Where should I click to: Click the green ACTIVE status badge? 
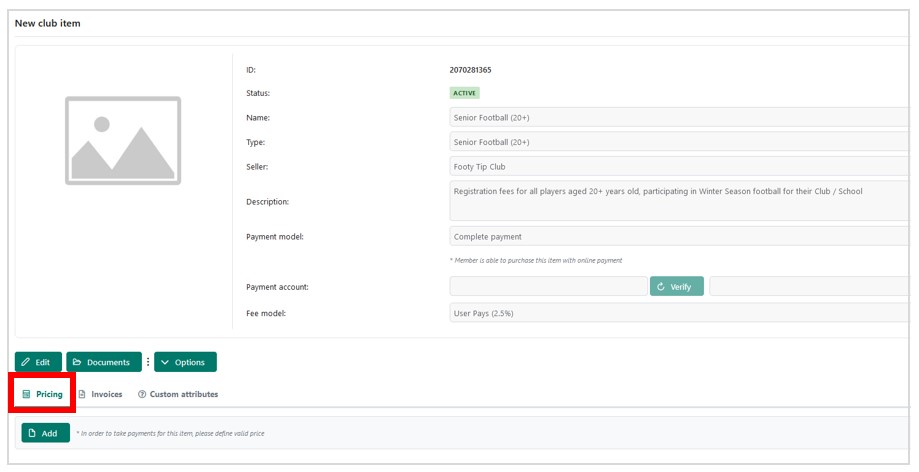tap(465, 93)
